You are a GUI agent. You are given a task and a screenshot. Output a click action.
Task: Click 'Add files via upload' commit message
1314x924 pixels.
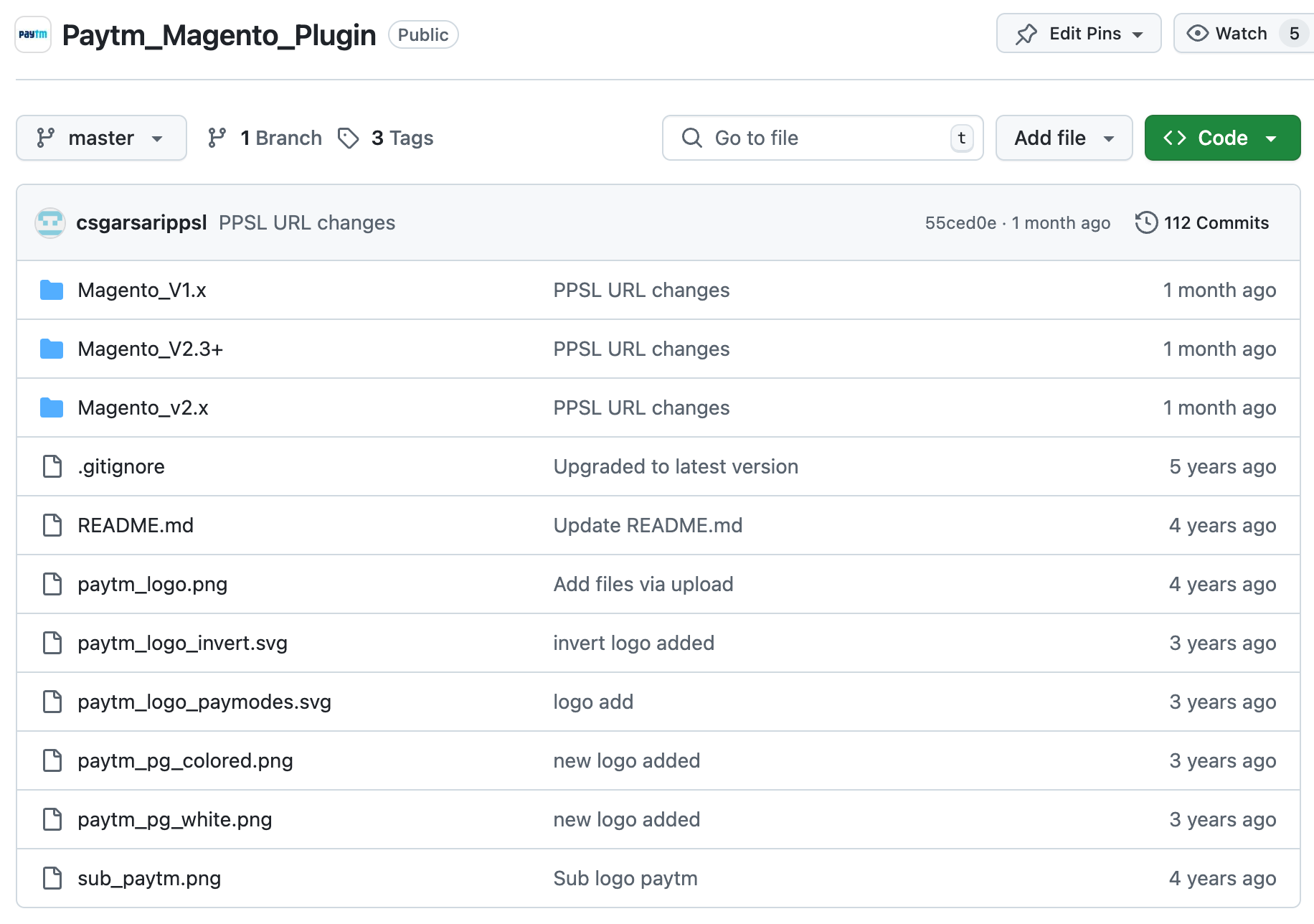pos(643,584)
